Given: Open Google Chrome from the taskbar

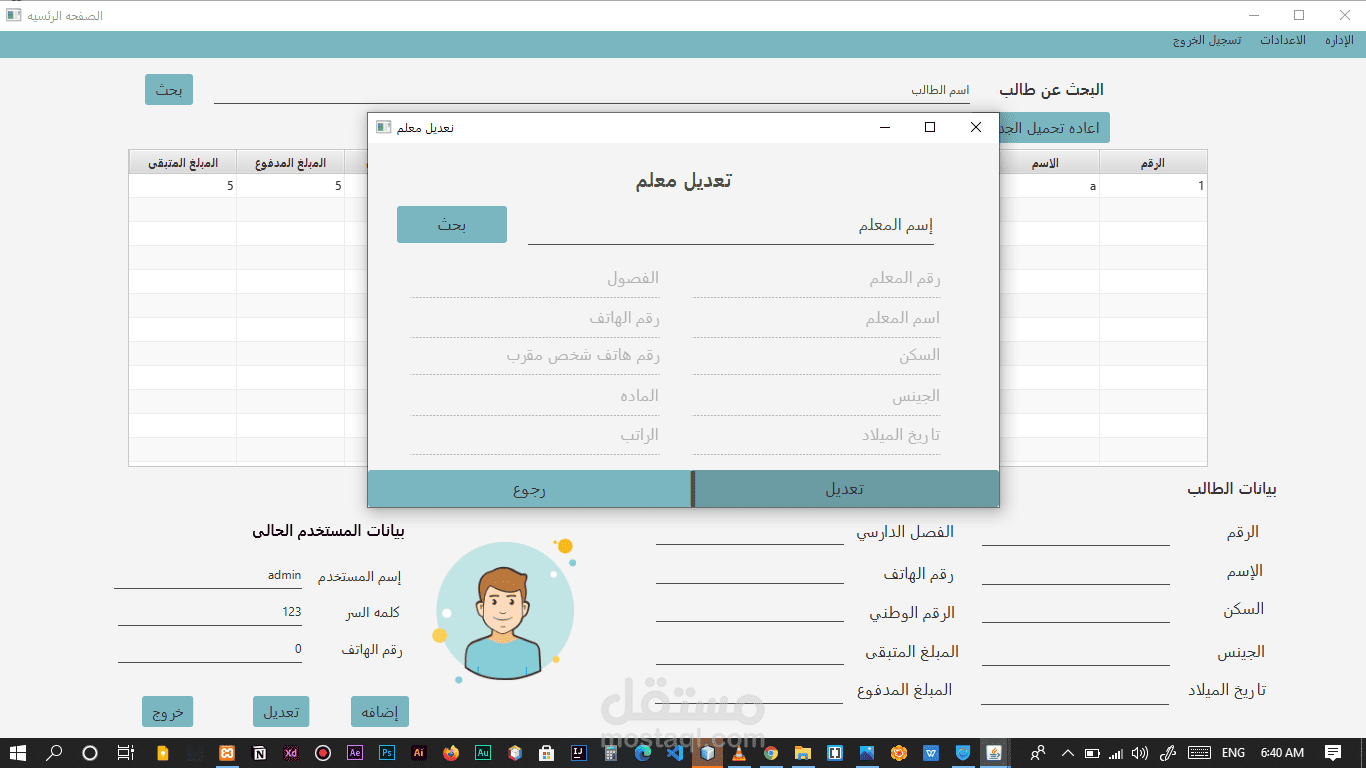Looking at the screenshot, I should pyautogui.click(x=771, y=753).
